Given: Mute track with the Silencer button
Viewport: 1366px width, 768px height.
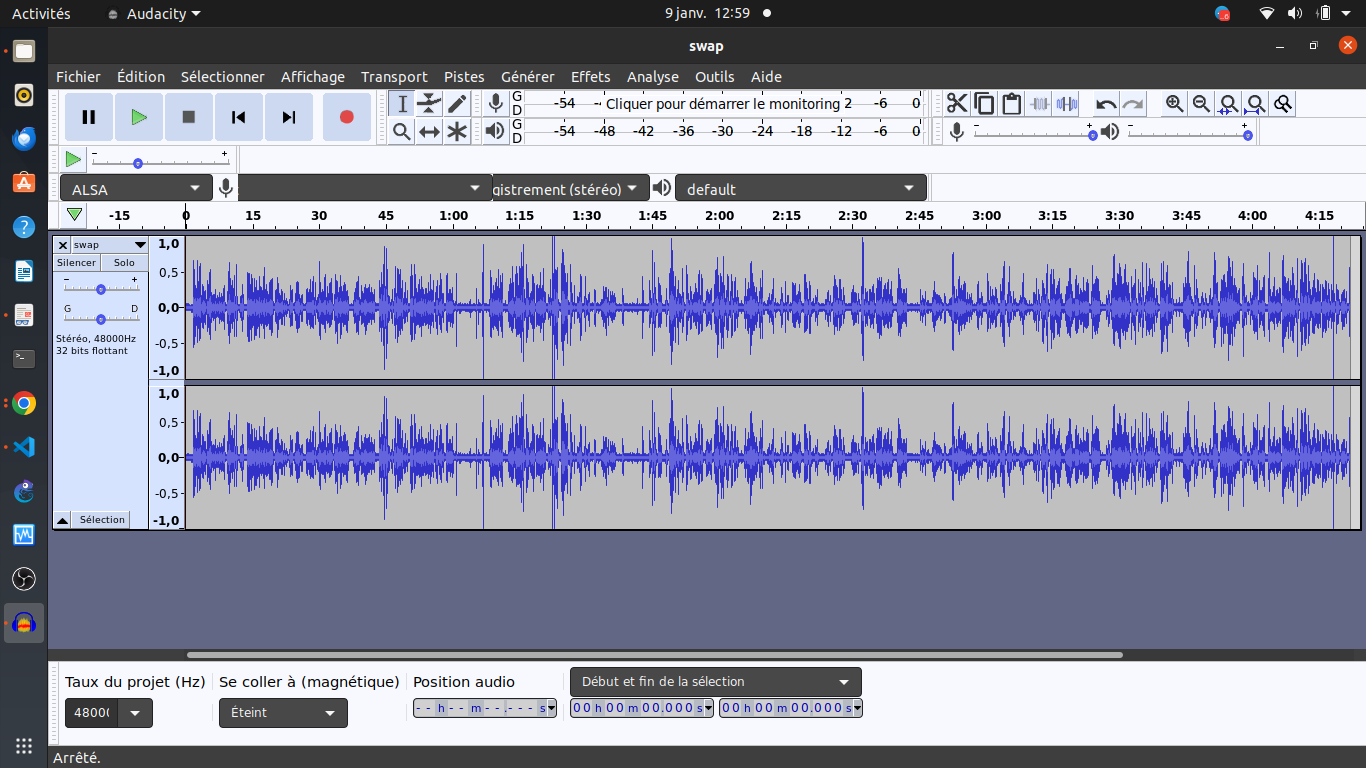Looking at the screenshot, I should (77, 263).
